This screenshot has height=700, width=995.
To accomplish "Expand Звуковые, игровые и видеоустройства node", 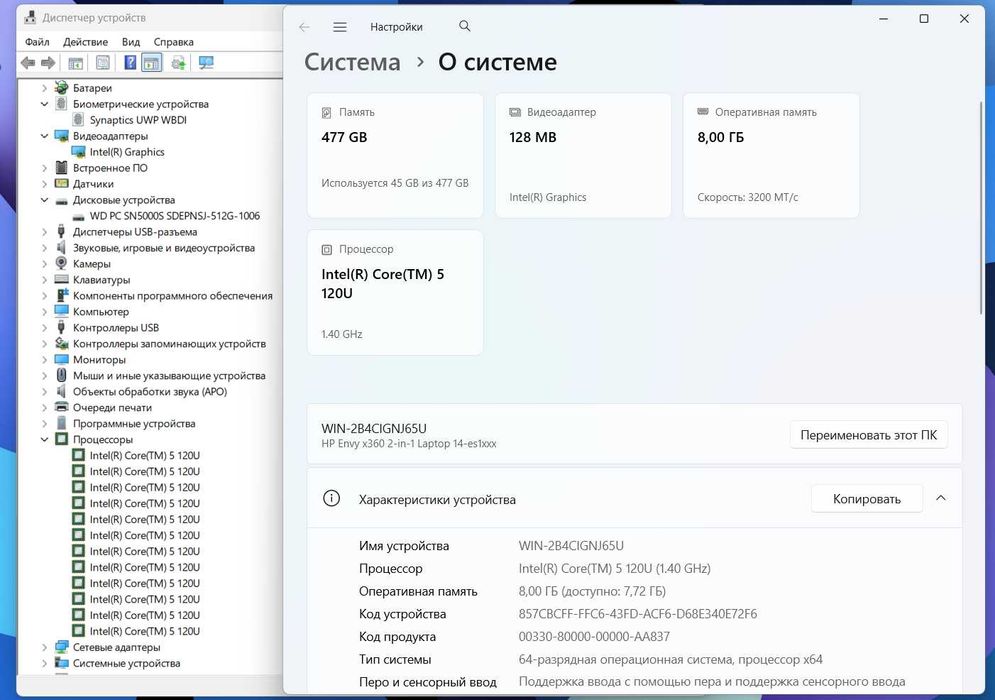I will coord(44,248).
